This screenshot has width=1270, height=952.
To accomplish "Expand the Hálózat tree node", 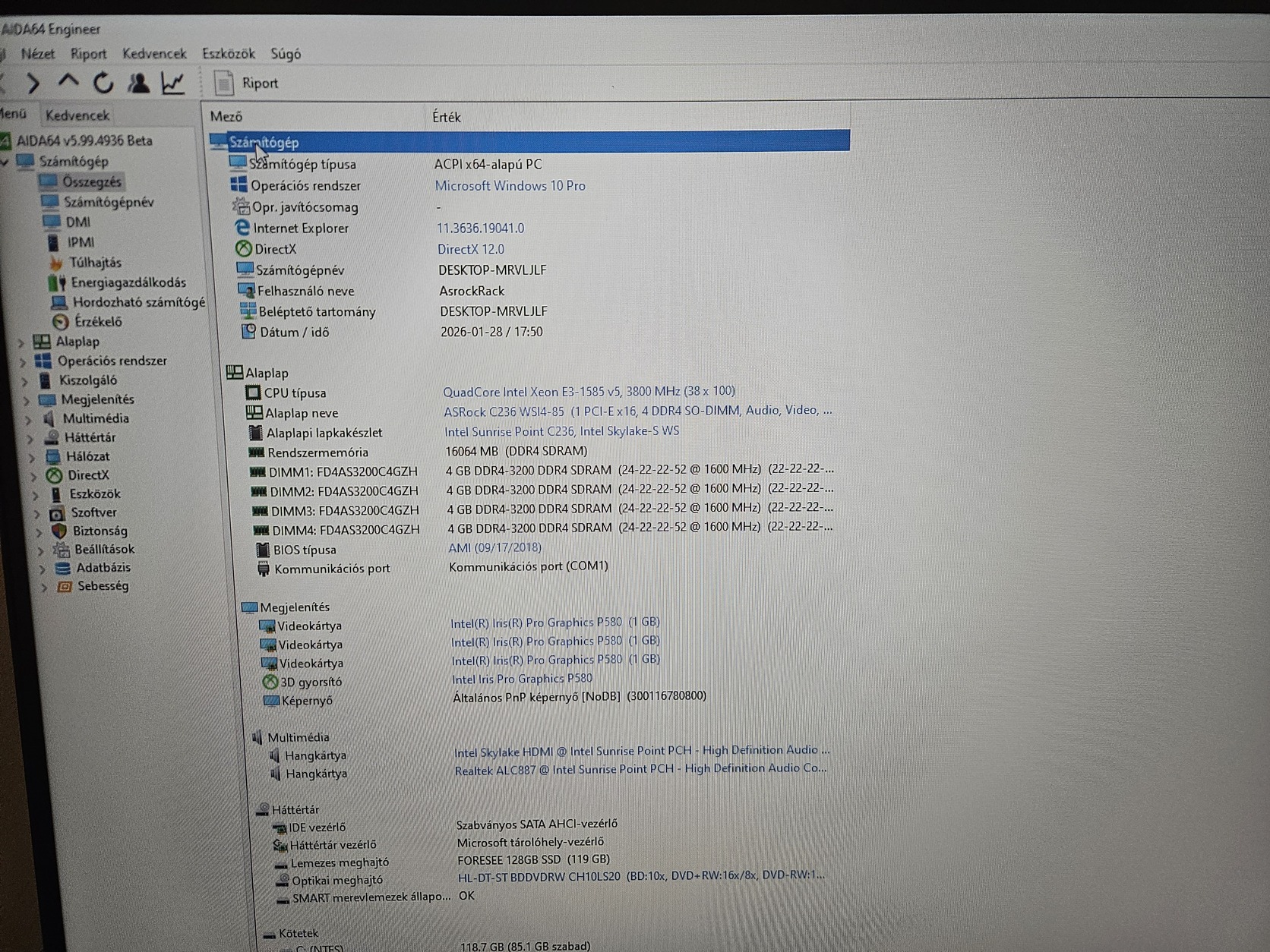I will [x=30, y=456].
